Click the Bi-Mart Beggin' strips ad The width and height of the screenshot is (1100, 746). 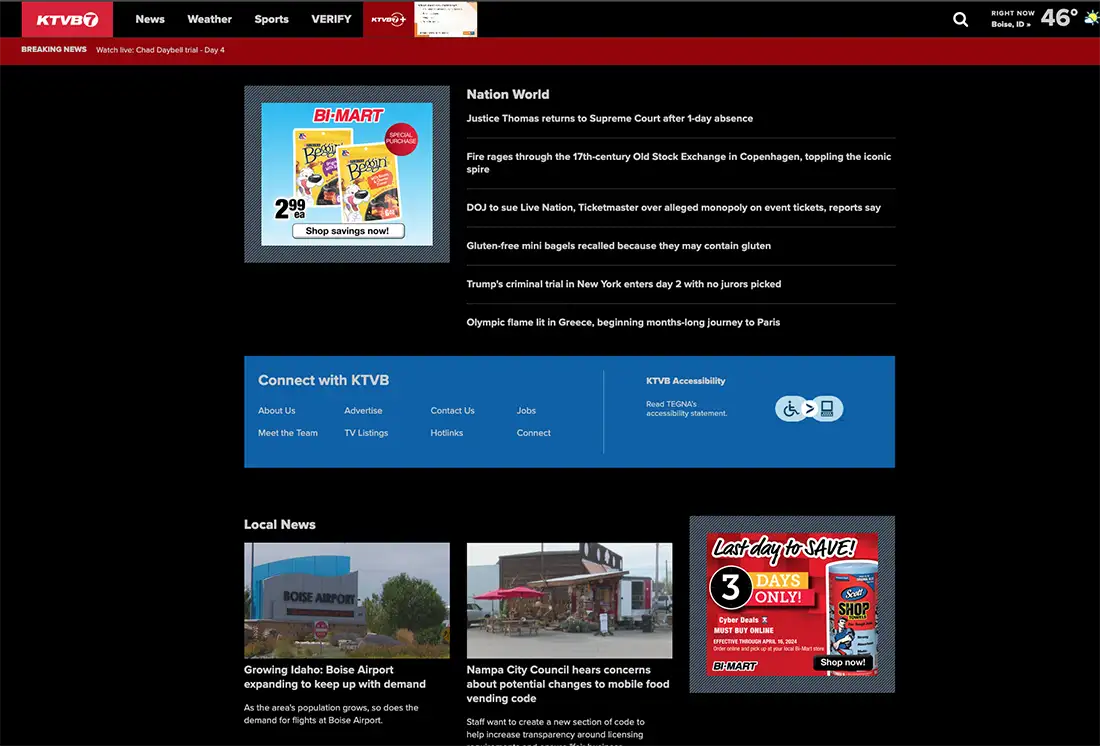coord(347,174)
